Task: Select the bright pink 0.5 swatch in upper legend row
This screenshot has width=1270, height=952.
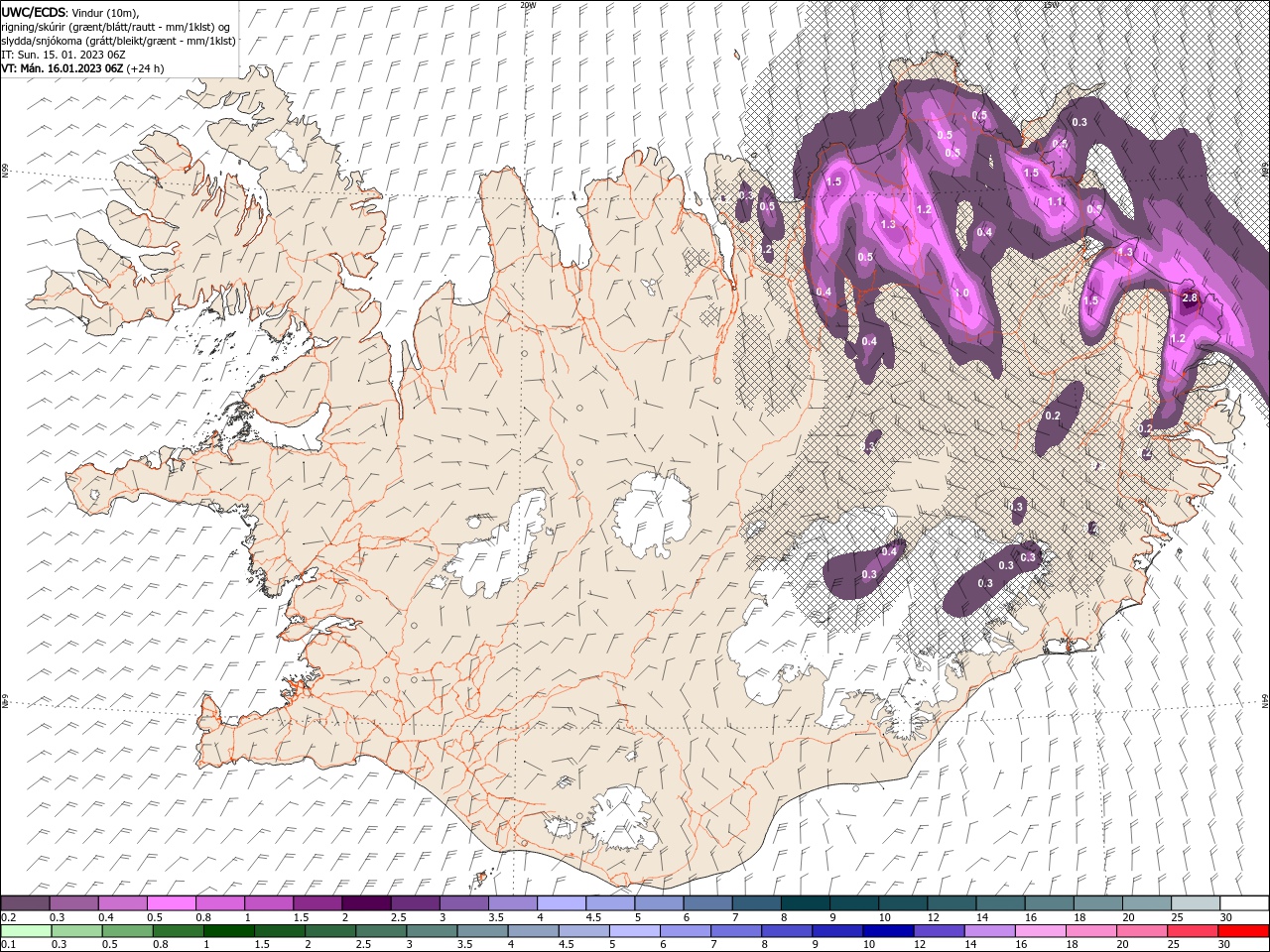Action: (171, 903)
